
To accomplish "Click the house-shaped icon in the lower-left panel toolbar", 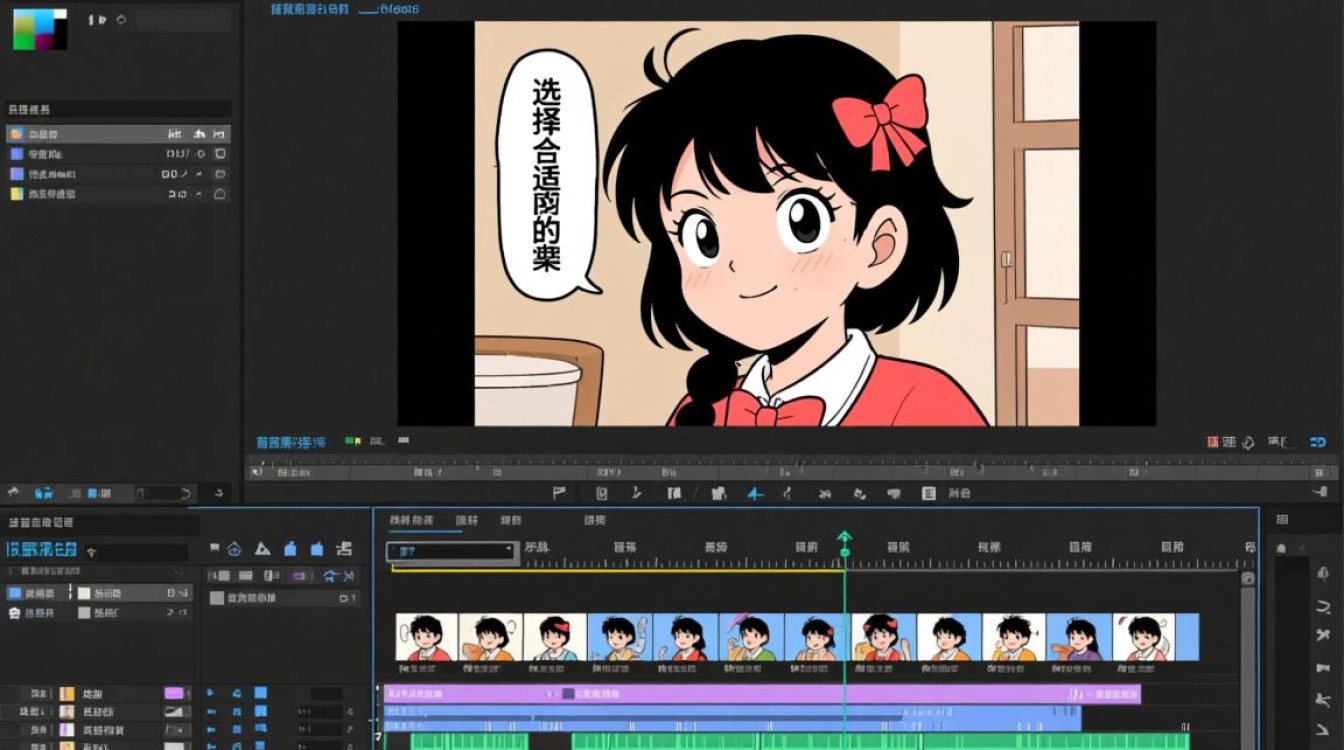I will coord(234,549).
